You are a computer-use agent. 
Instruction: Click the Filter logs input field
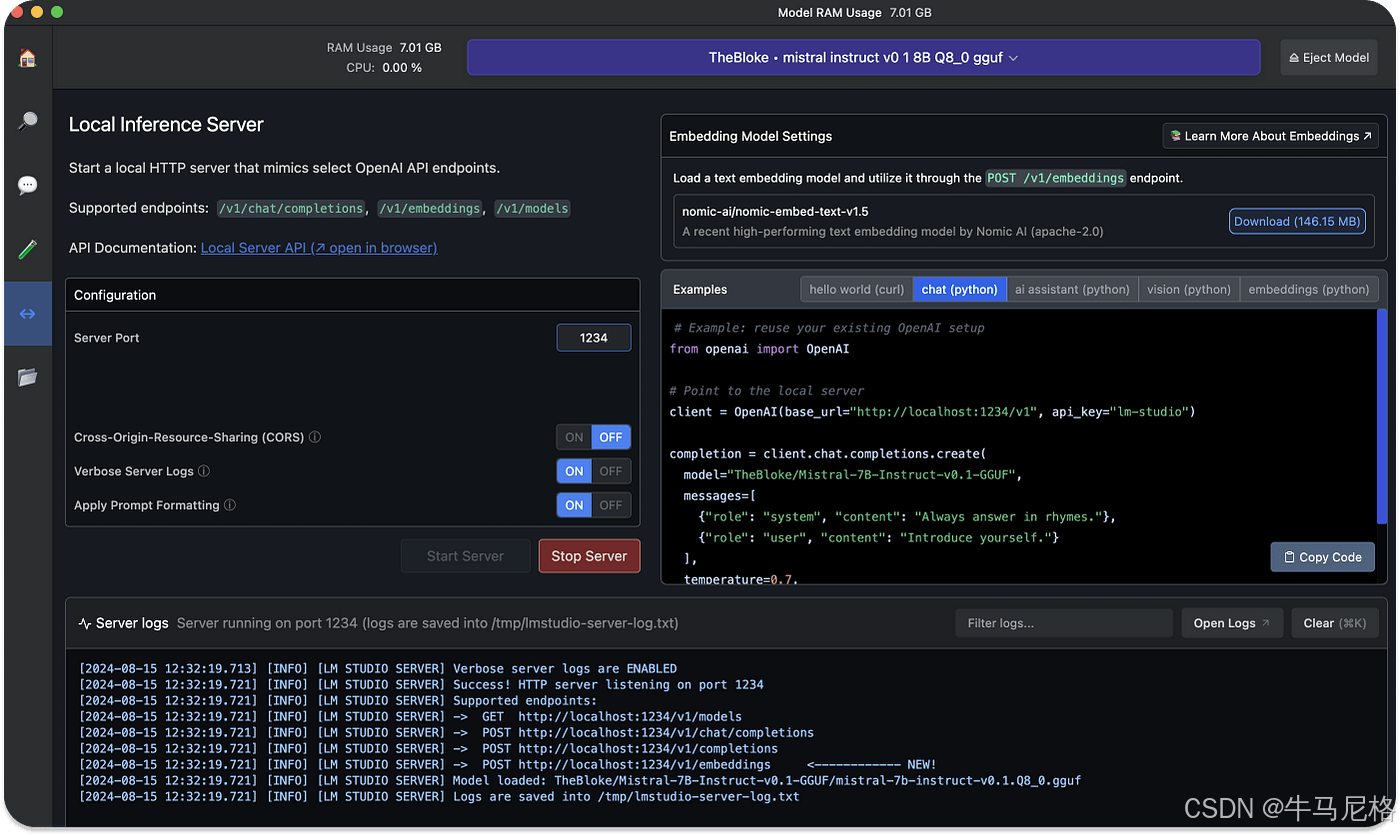pyautogui.click(x=1064, y=623)
